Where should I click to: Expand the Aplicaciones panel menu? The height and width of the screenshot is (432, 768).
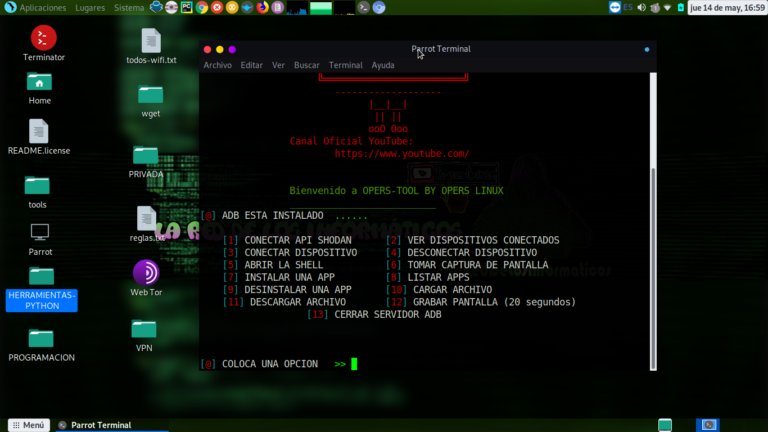[42, 7]
